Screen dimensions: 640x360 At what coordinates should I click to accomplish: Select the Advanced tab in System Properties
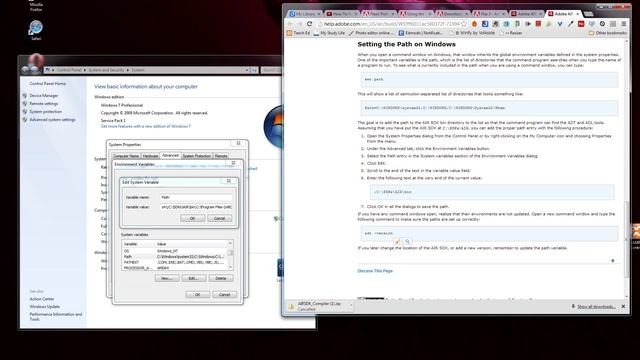point(170,156)
